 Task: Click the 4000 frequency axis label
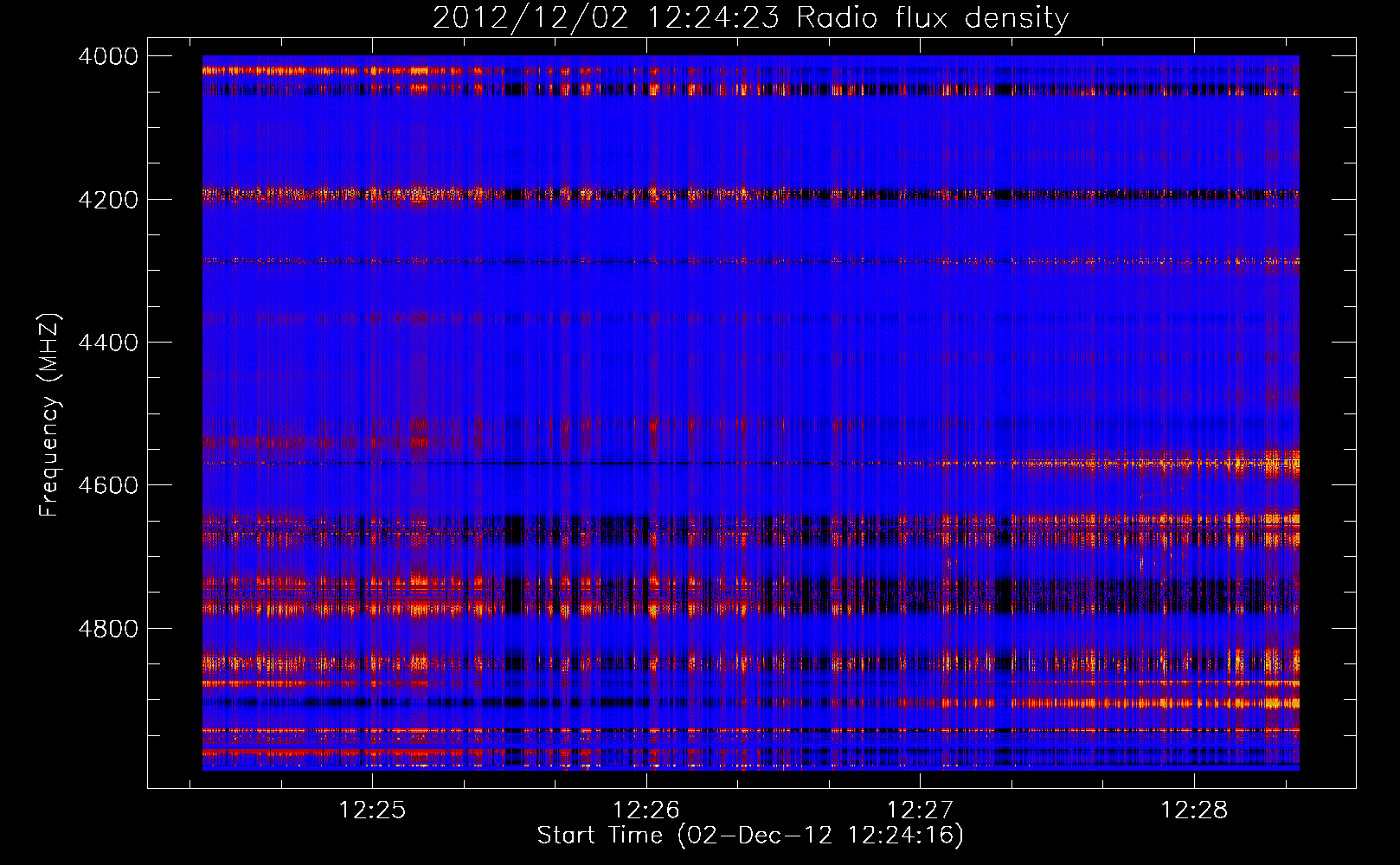click(x=108, y=56)
